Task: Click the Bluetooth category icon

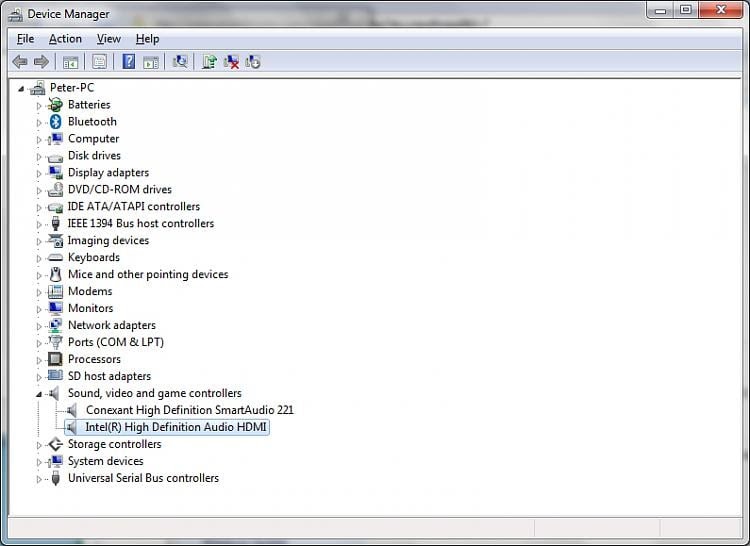Action: (55, 121)
